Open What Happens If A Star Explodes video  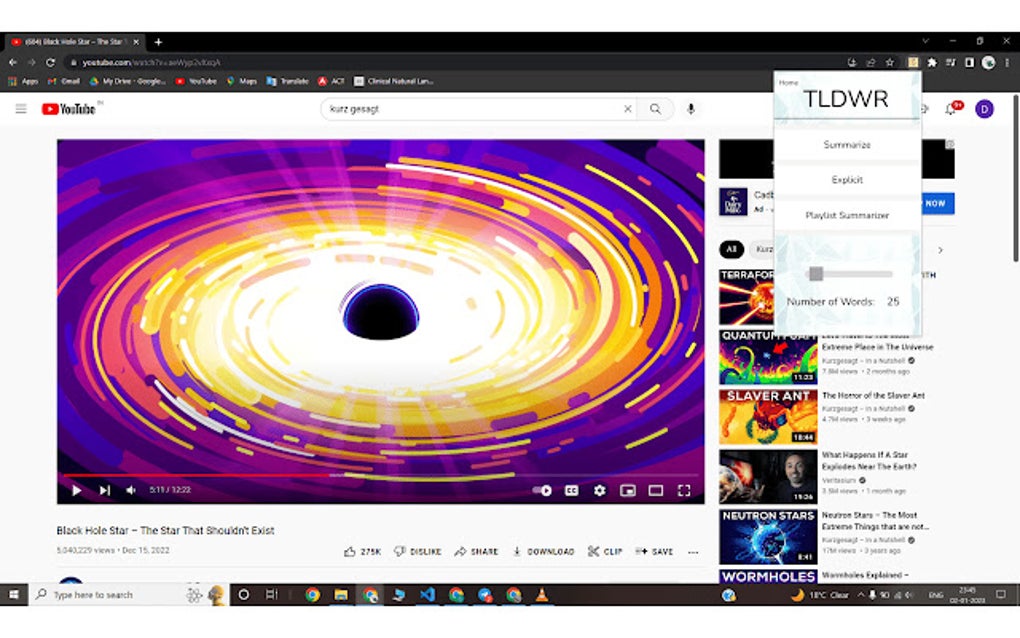click(x=869, y=460)
